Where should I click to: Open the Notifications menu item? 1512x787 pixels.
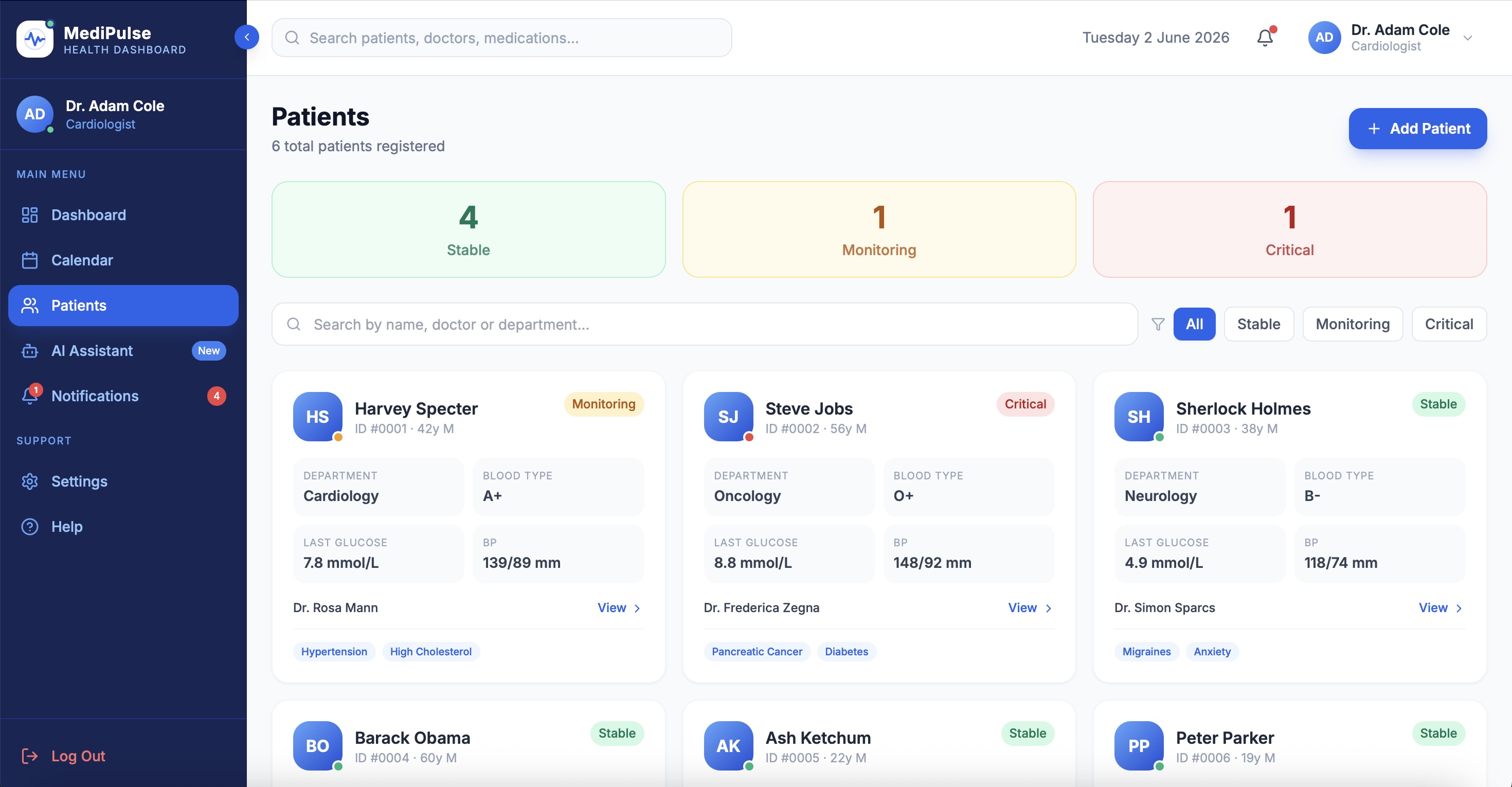point(123,396)
